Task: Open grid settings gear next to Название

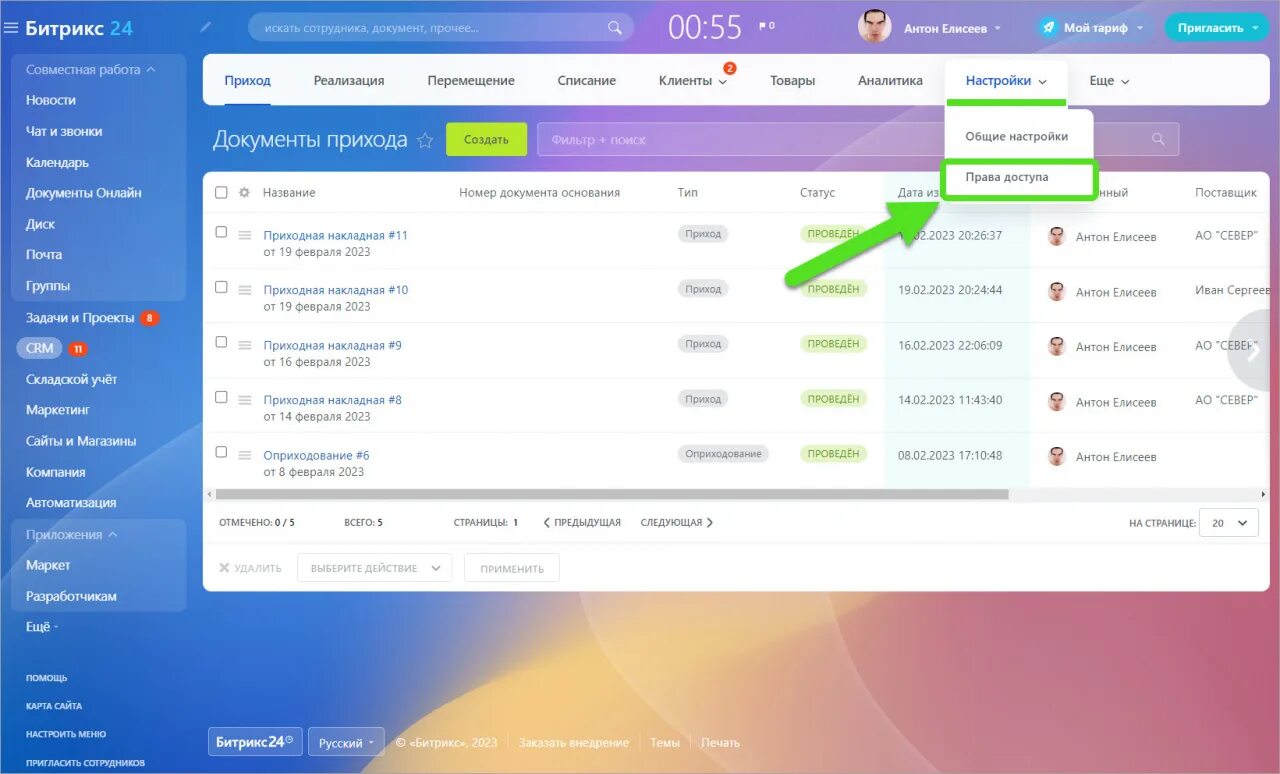Action: click(x=244, y=192)
